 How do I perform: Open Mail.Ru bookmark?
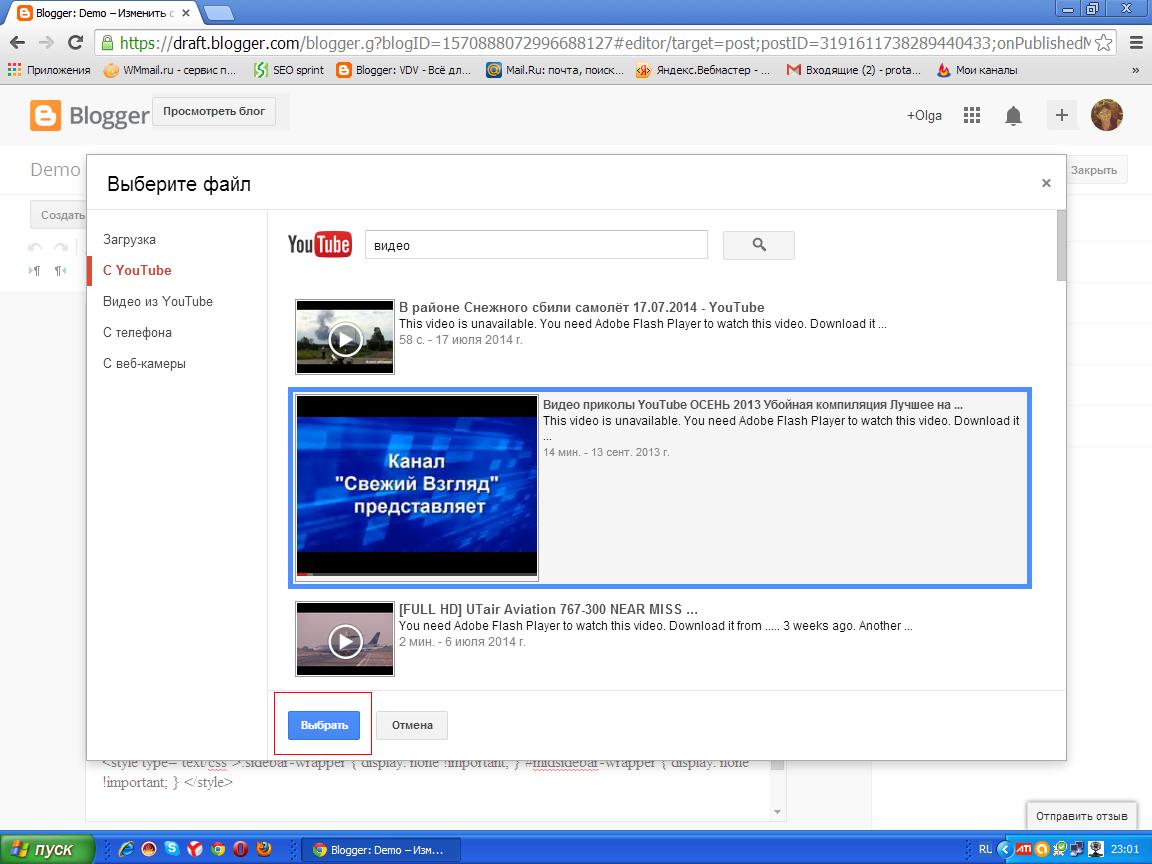(555, 71)
